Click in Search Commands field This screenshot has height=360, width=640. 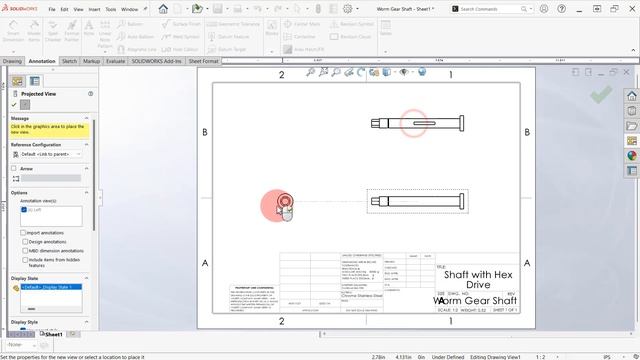click(x=490, y=9)
